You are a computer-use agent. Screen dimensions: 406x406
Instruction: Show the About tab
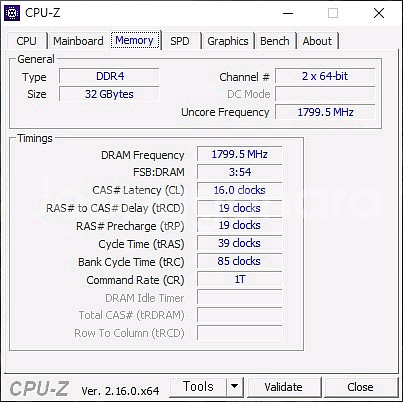(x=317, y=41)
